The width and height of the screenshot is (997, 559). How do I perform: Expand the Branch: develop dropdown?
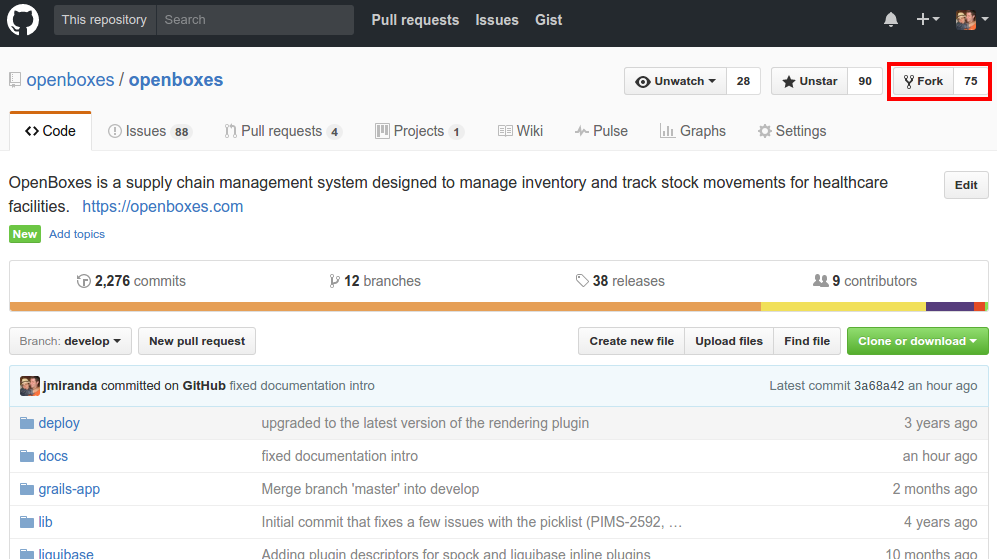[70, 342]
